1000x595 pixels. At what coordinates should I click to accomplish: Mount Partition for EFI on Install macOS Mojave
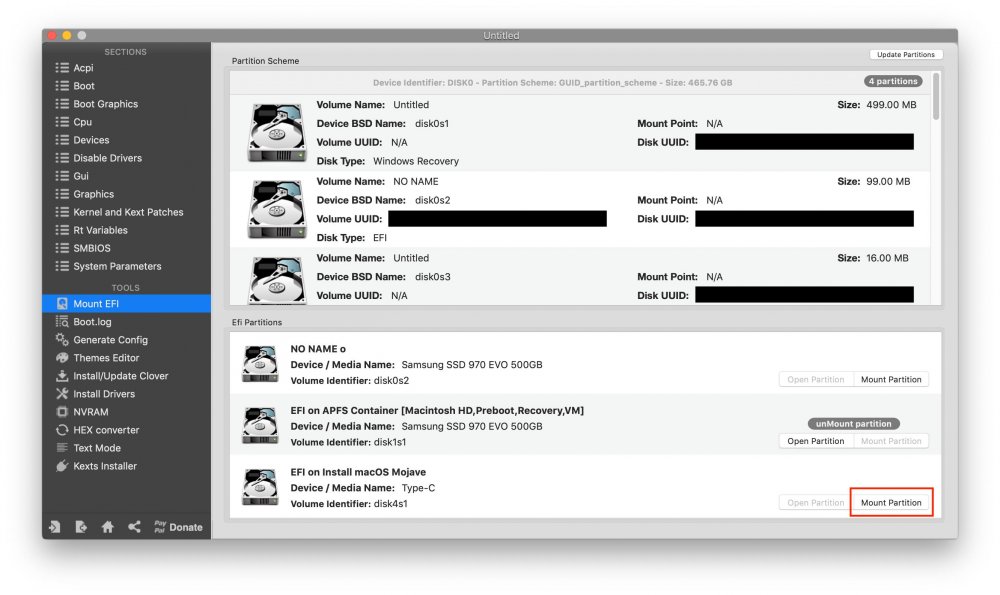pyautogui.click(x=891, y=503)
